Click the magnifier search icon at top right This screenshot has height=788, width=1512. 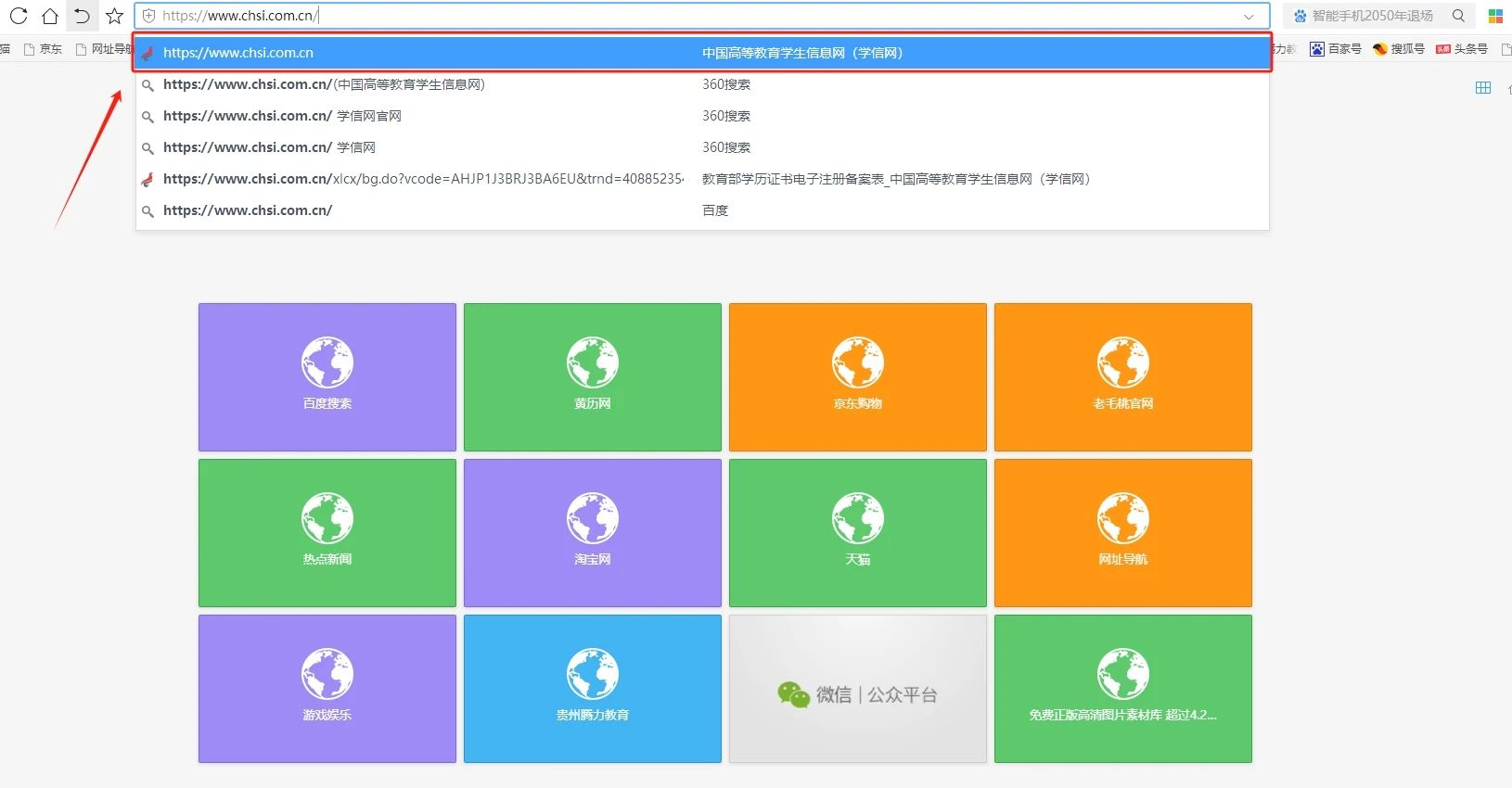click(1458, 16)
